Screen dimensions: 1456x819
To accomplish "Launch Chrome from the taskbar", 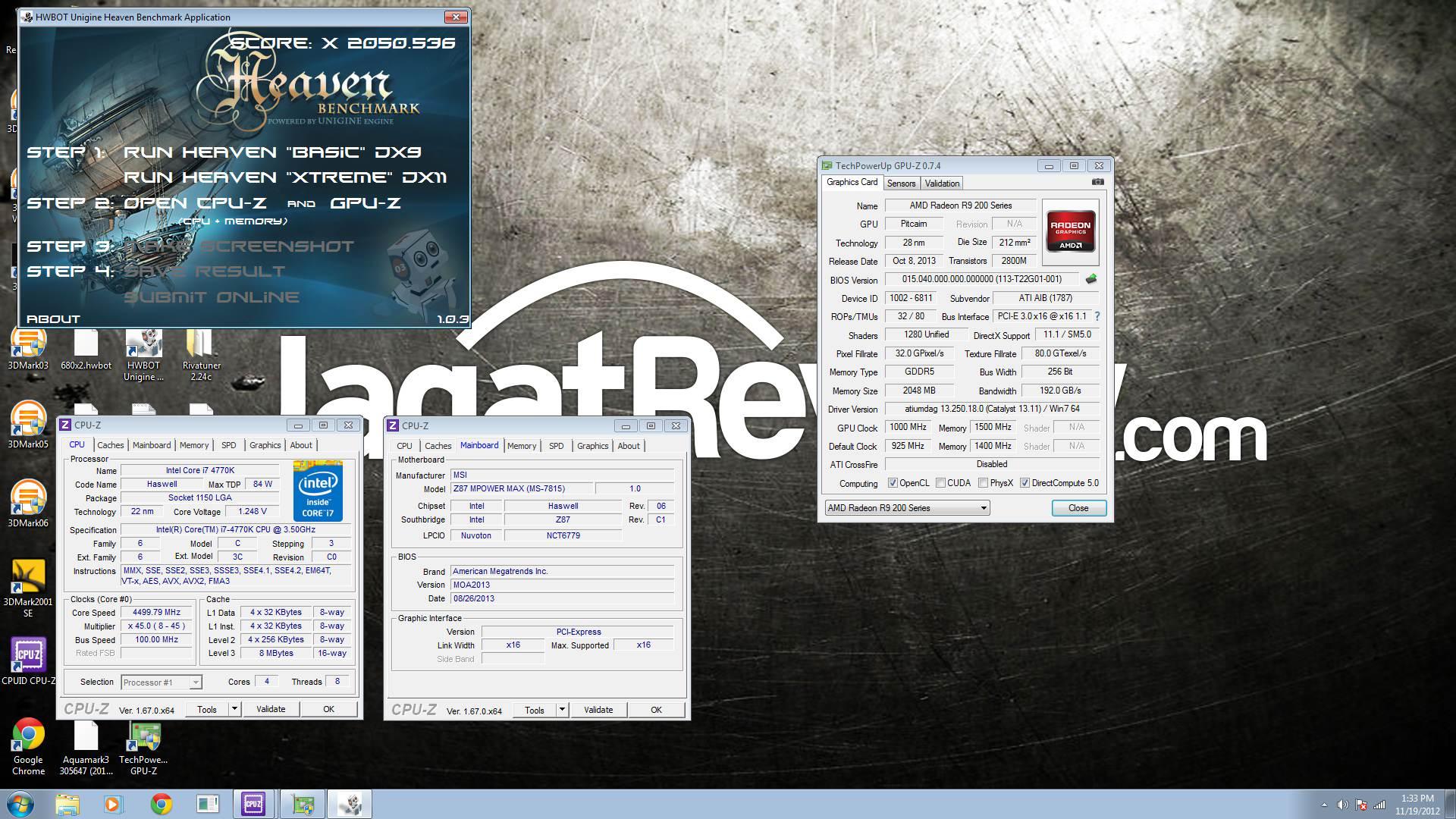I will [x=161, y=804].
